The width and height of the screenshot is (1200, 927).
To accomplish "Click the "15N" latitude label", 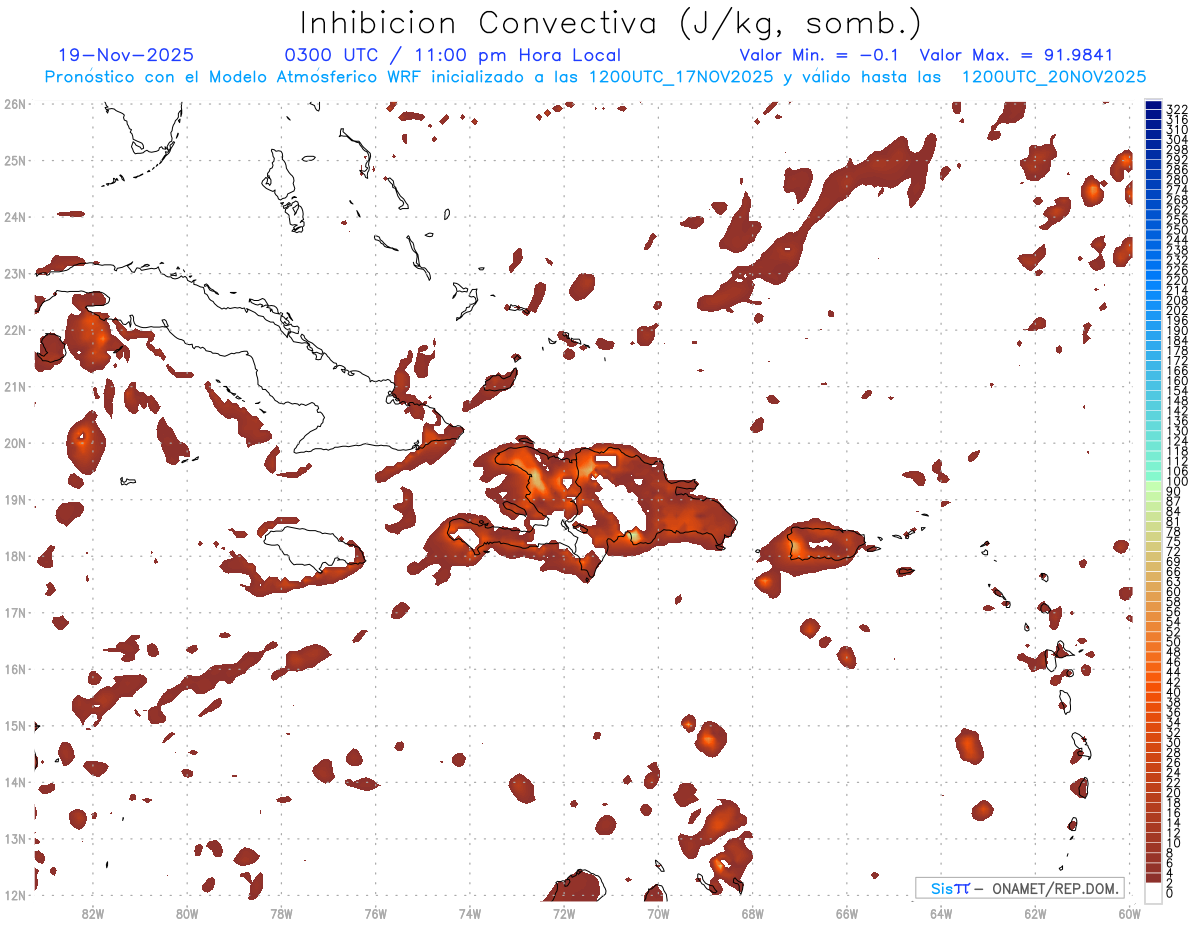I will click(x=15, y=725).
